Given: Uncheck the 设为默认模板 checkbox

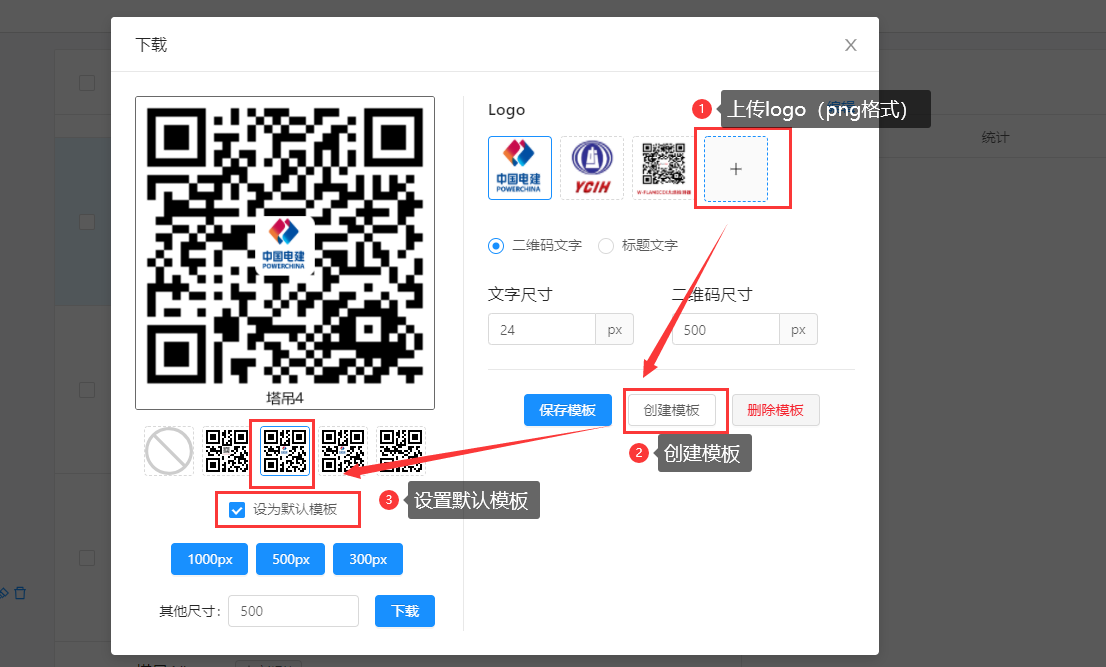Looking at the screenshot, I should pyautogui.click(x=236, y=510).
